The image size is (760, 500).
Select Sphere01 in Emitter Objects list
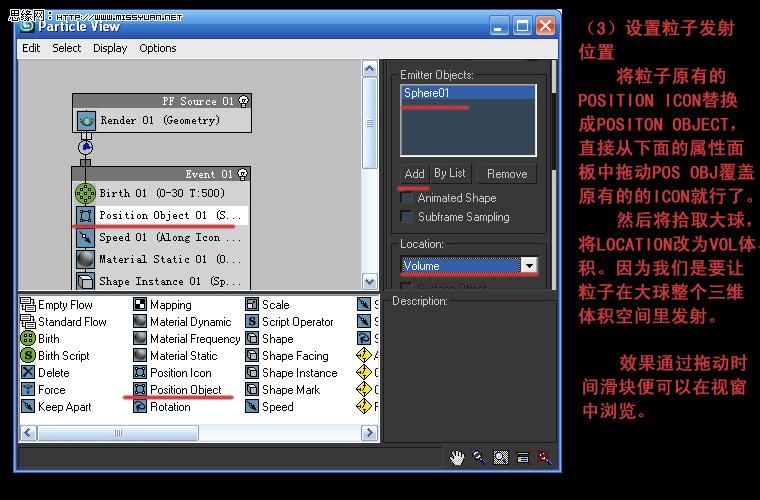(468, 93)
